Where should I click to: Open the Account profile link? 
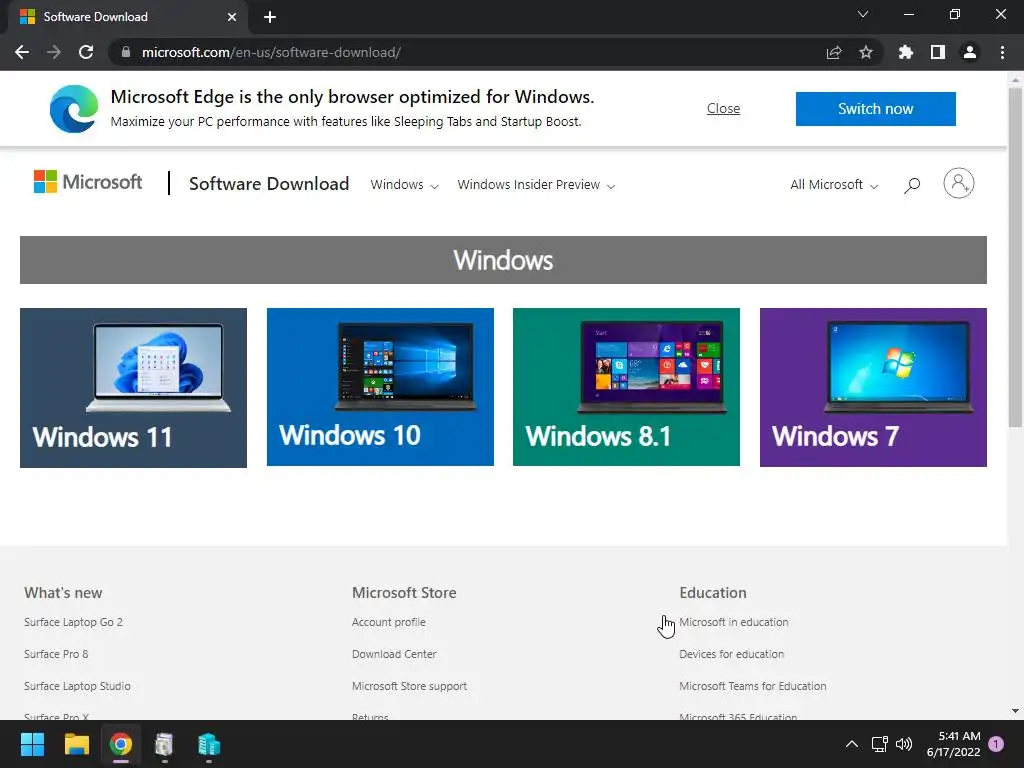[x=389, y=622]
